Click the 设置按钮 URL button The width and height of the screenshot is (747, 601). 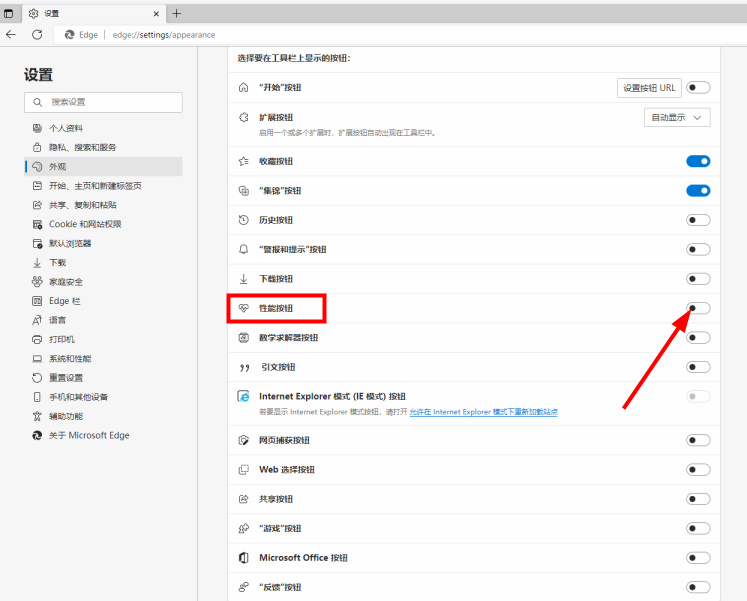point(649,88)
